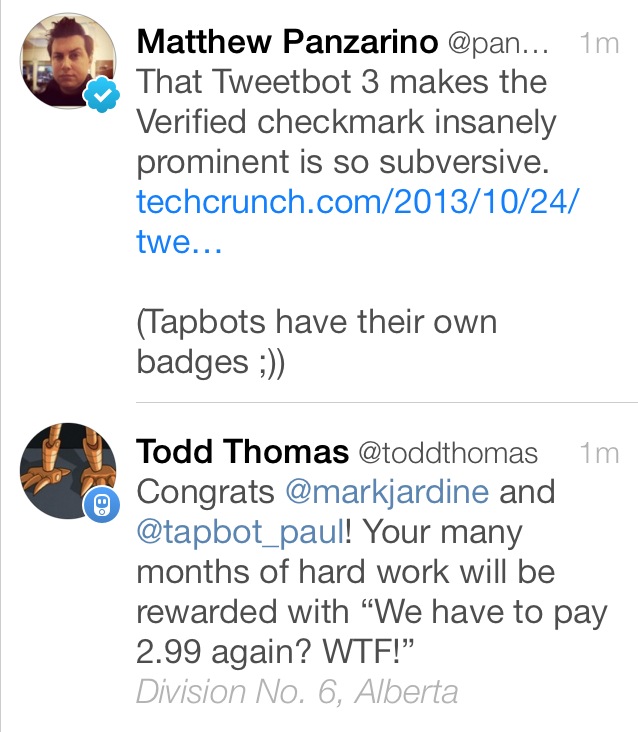Tap the blue Verified checkmark badge

[x=106, y=94]
